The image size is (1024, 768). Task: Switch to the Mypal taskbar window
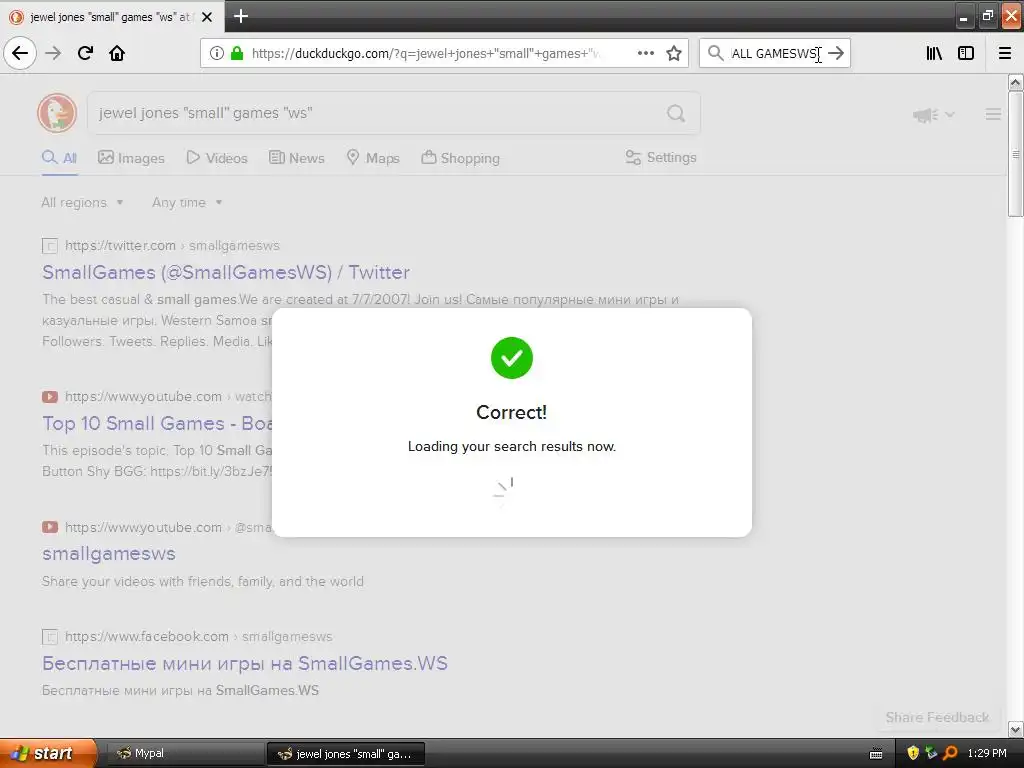click(x=184, y=753)
